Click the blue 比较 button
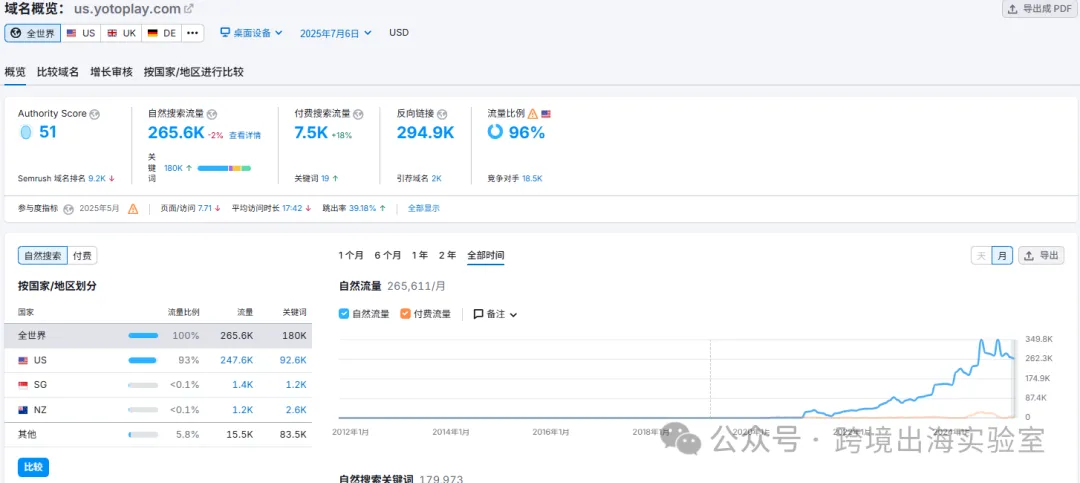1080x483 pixels. [33, 467]
